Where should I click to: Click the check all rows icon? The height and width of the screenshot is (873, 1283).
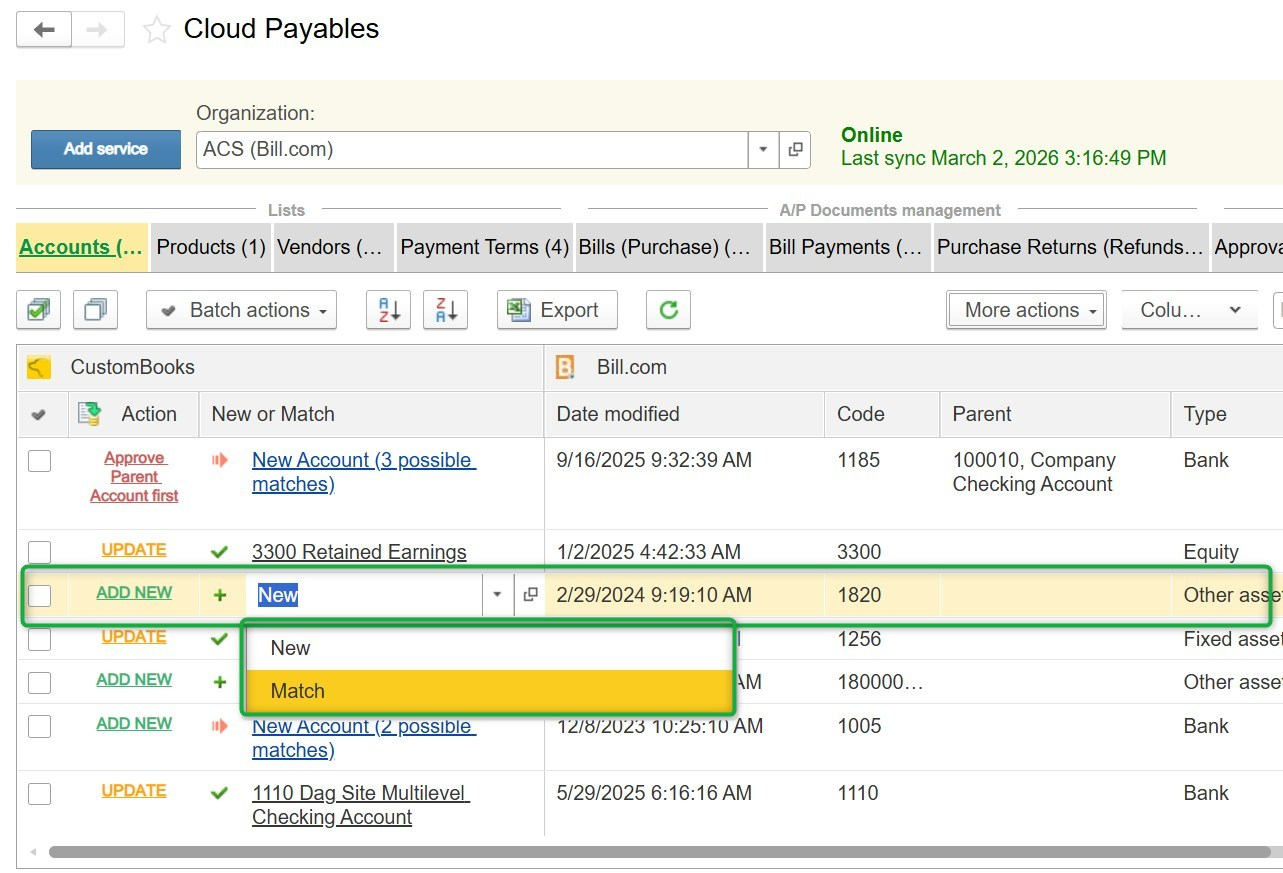point(38,310)
